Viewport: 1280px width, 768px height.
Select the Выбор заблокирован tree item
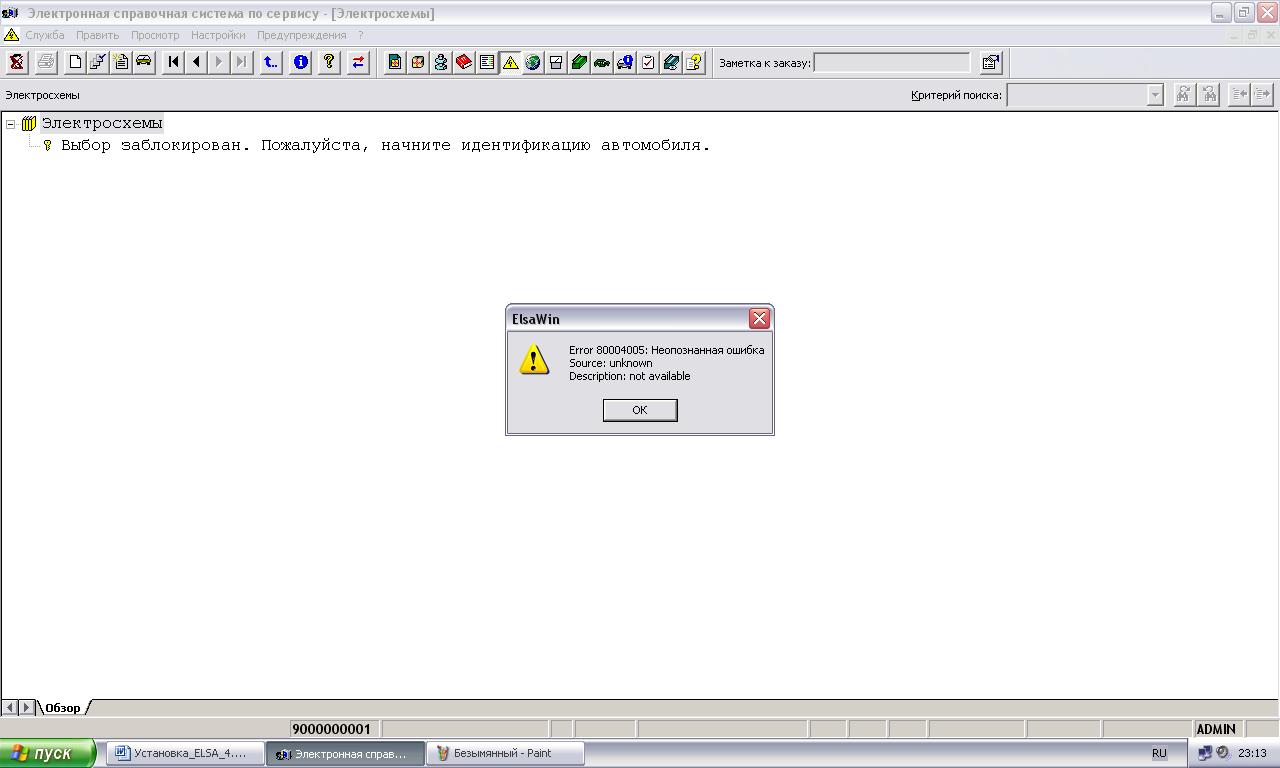[385, 146]
